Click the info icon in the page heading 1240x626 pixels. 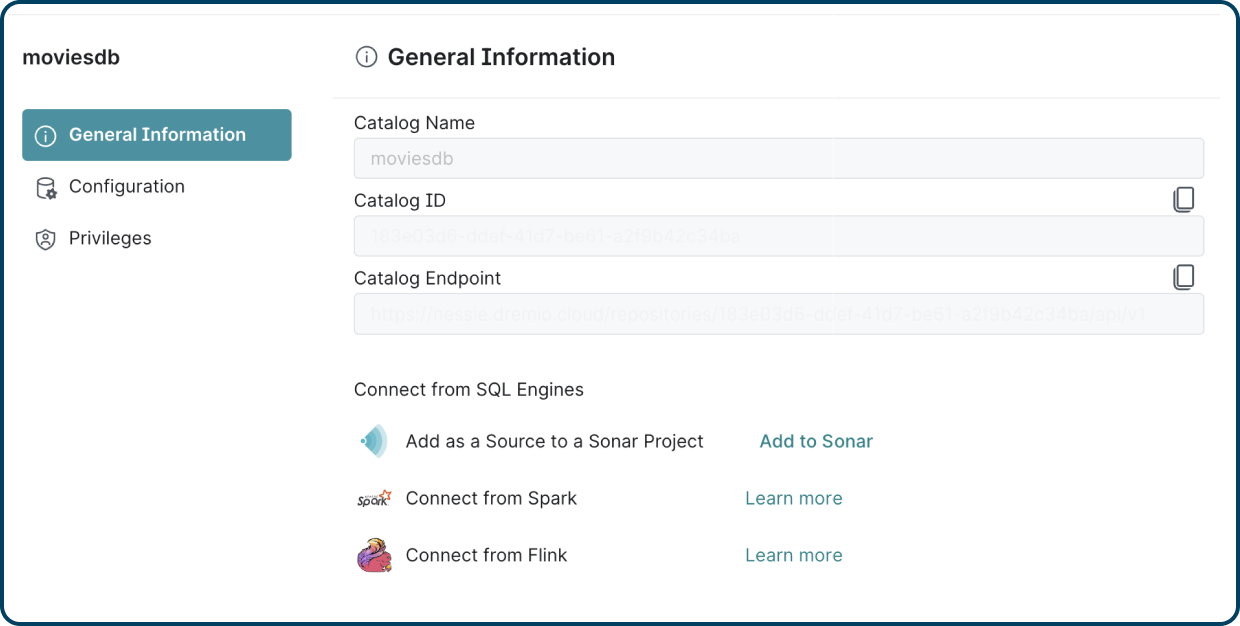(x=366, y=58)
